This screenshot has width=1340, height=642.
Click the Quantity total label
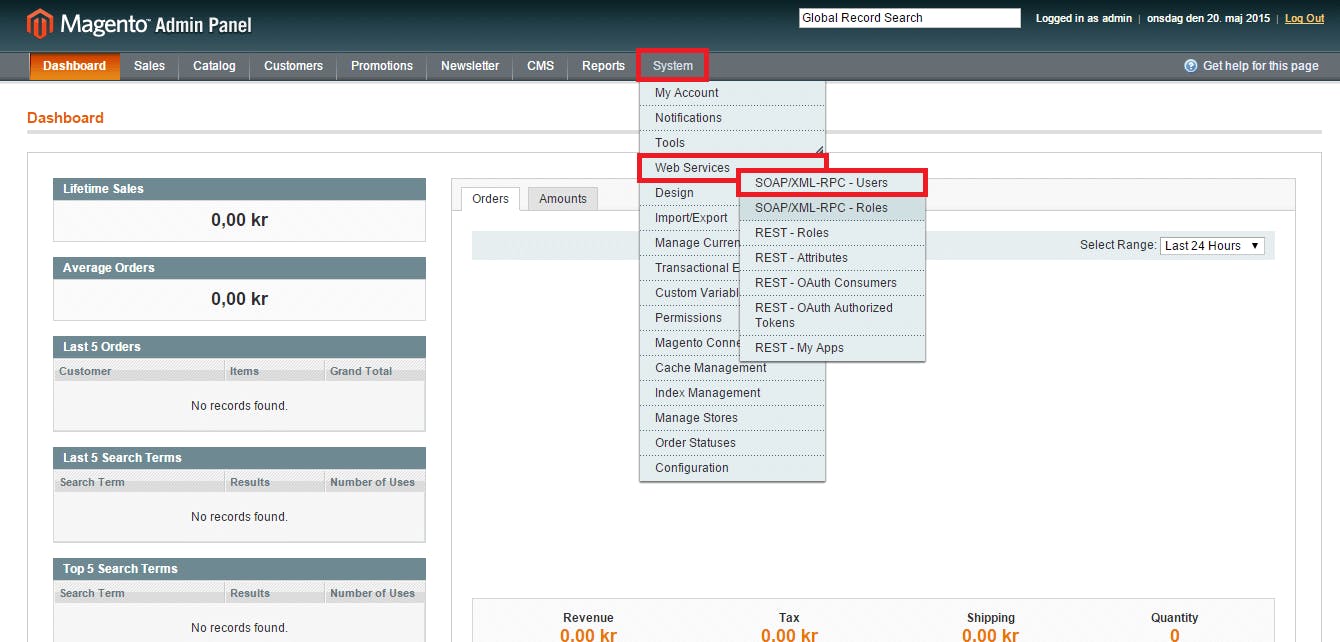click(x=1174, y=618)
